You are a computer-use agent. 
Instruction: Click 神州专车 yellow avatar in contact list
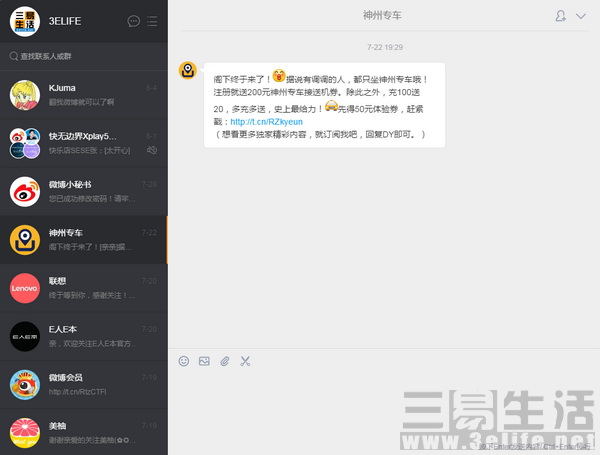(25, 240)
